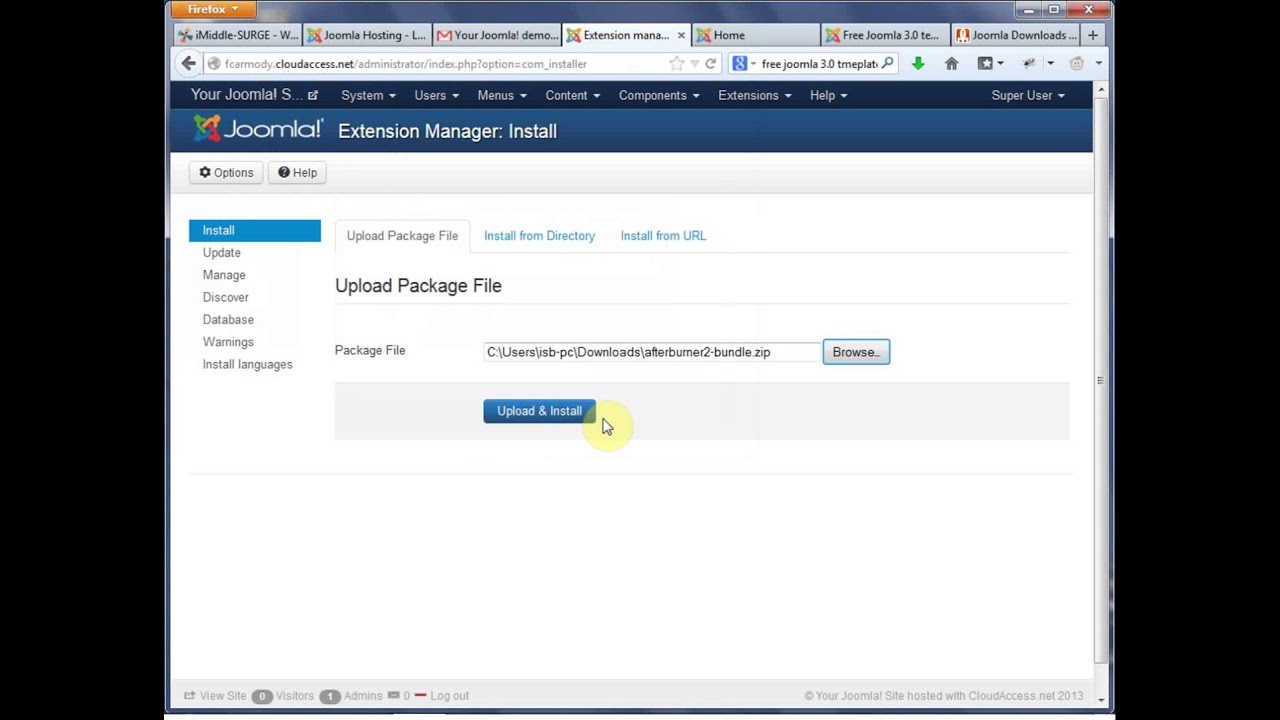
Task: Open Manage in the sidebar
Action: [x=224, y=275]
